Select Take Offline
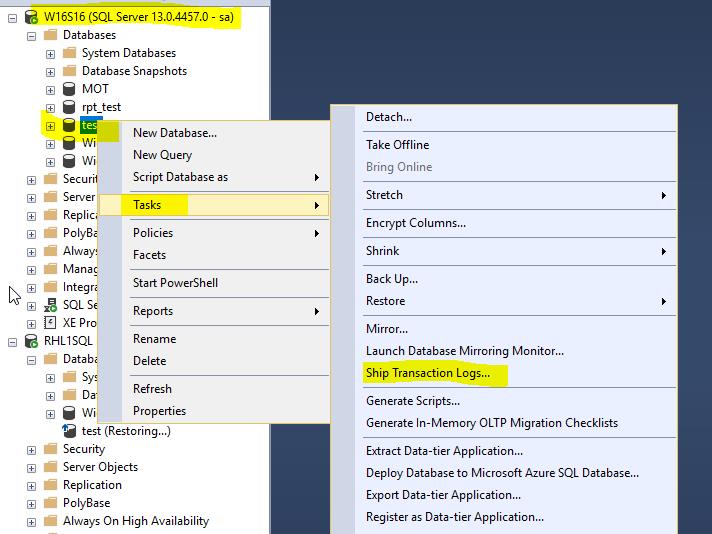Screen dimensions: 712x534 (504, 145)
